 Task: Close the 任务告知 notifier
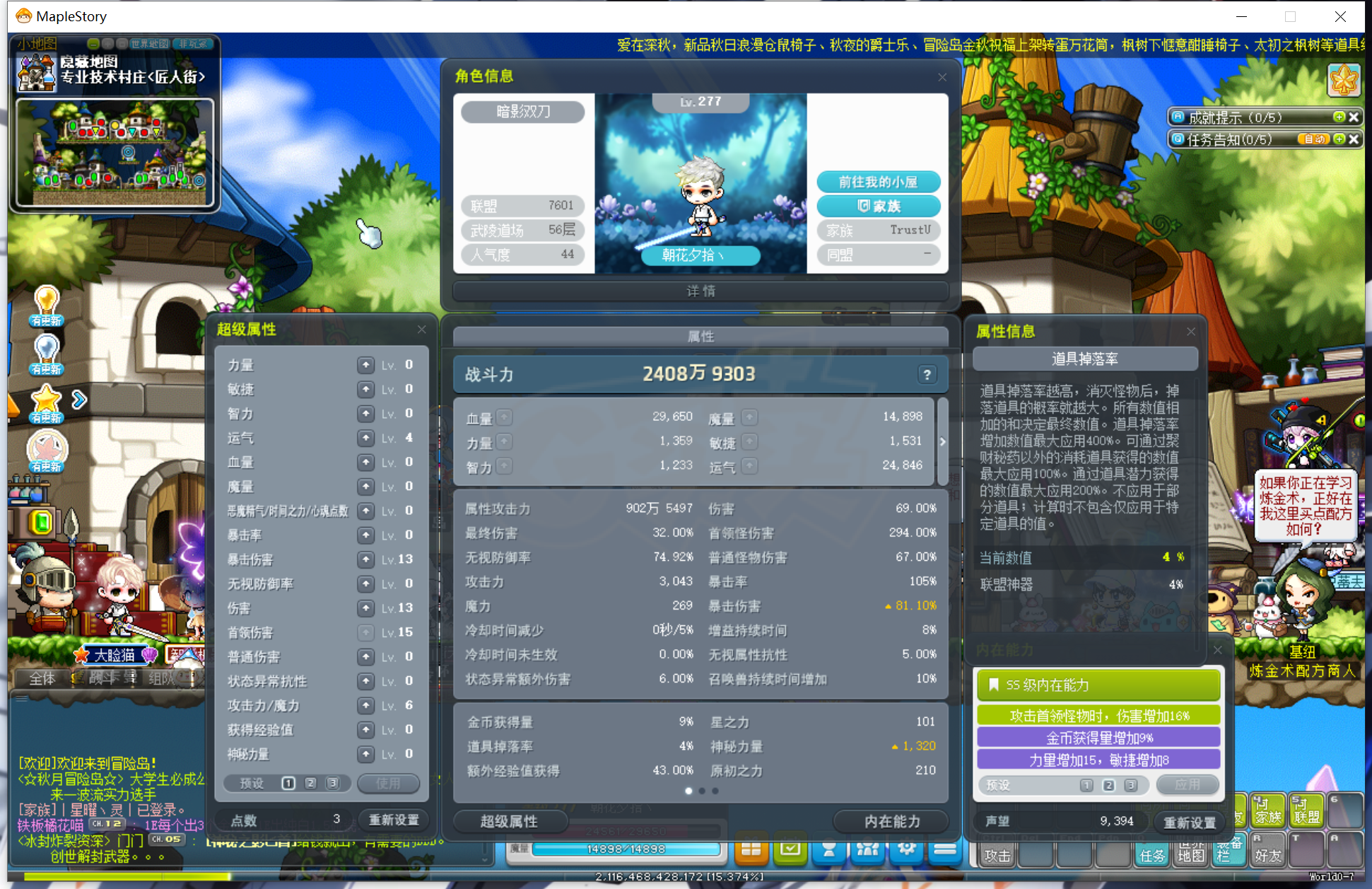click(x=1354, y=139)
